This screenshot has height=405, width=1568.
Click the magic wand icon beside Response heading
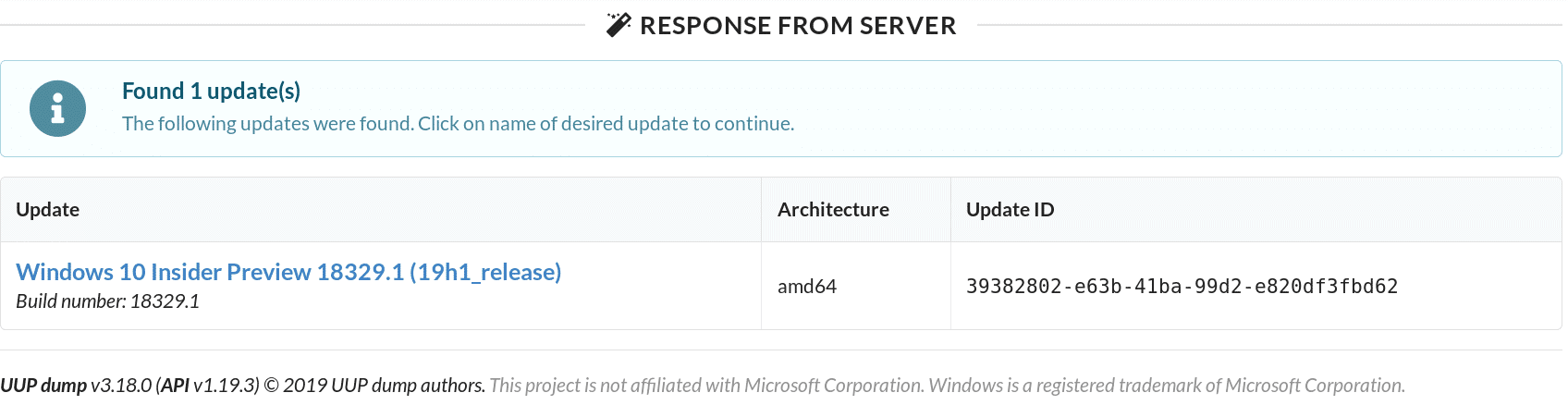coord(619,25)
